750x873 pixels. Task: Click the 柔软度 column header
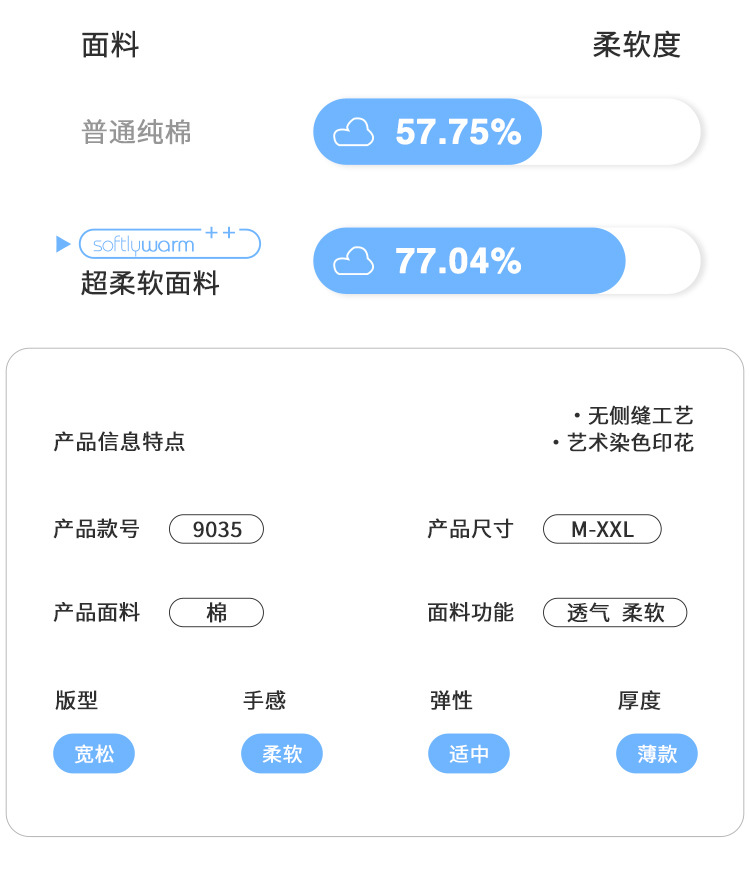coord(636,45)
